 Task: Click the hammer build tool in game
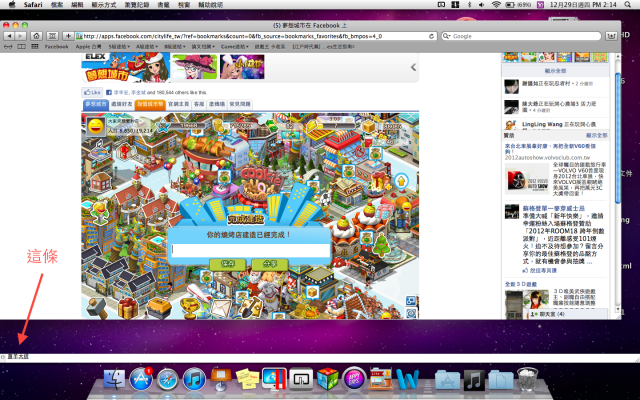pos(96,308)
